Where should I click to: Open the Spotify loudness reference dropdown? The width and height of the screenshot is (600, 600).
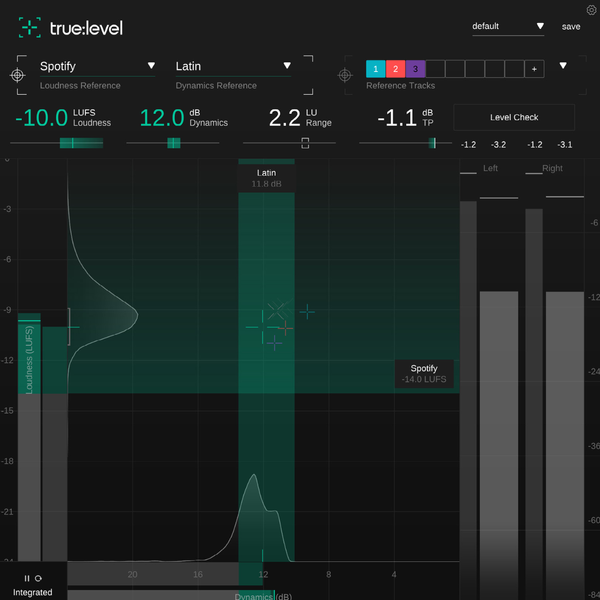[151, 66]
